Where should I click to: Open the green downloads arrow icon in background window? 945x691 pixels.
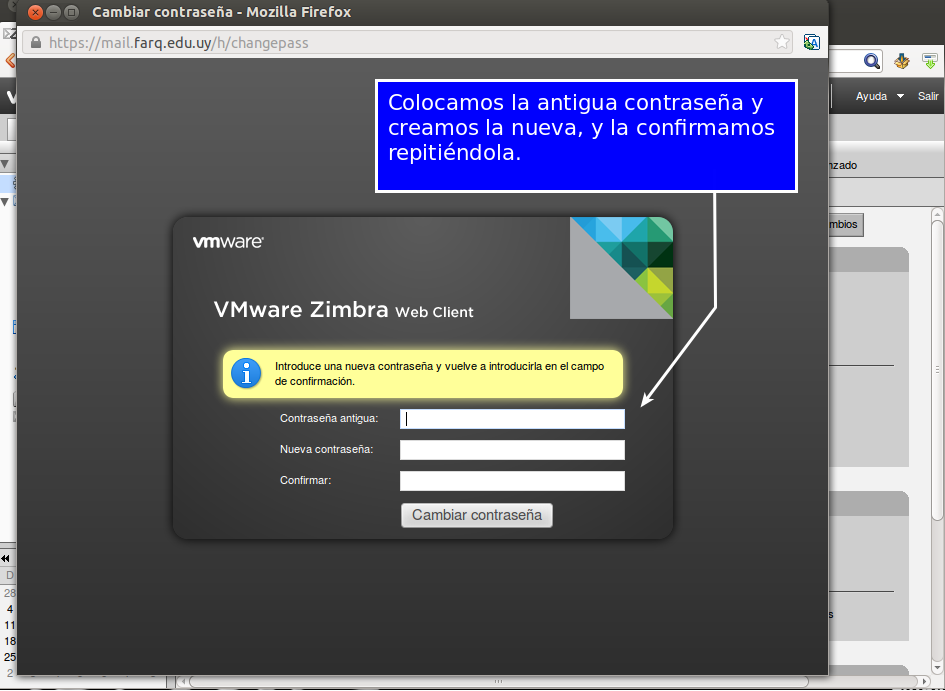coord(930,61)
